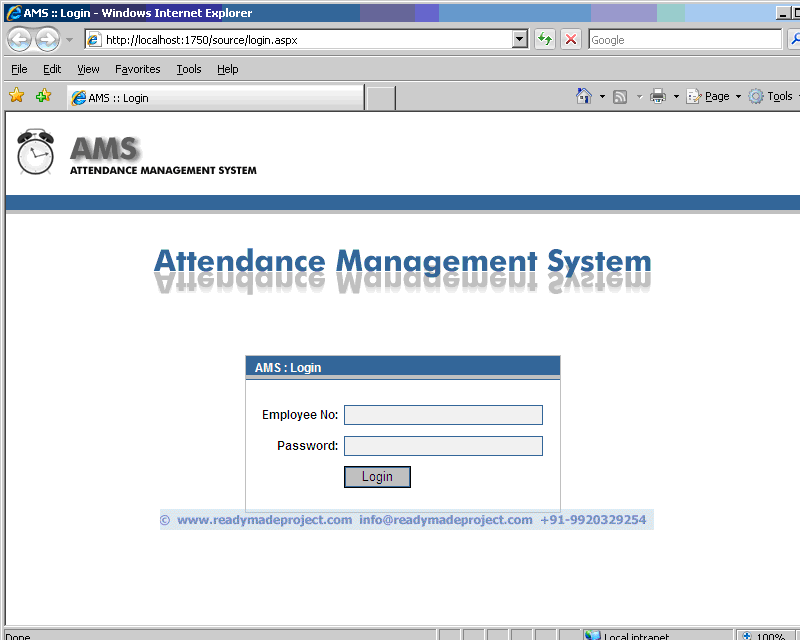
Task: Expand the Home button dropdown arrow
Action: pyautogui.click(x=602, y=96)
